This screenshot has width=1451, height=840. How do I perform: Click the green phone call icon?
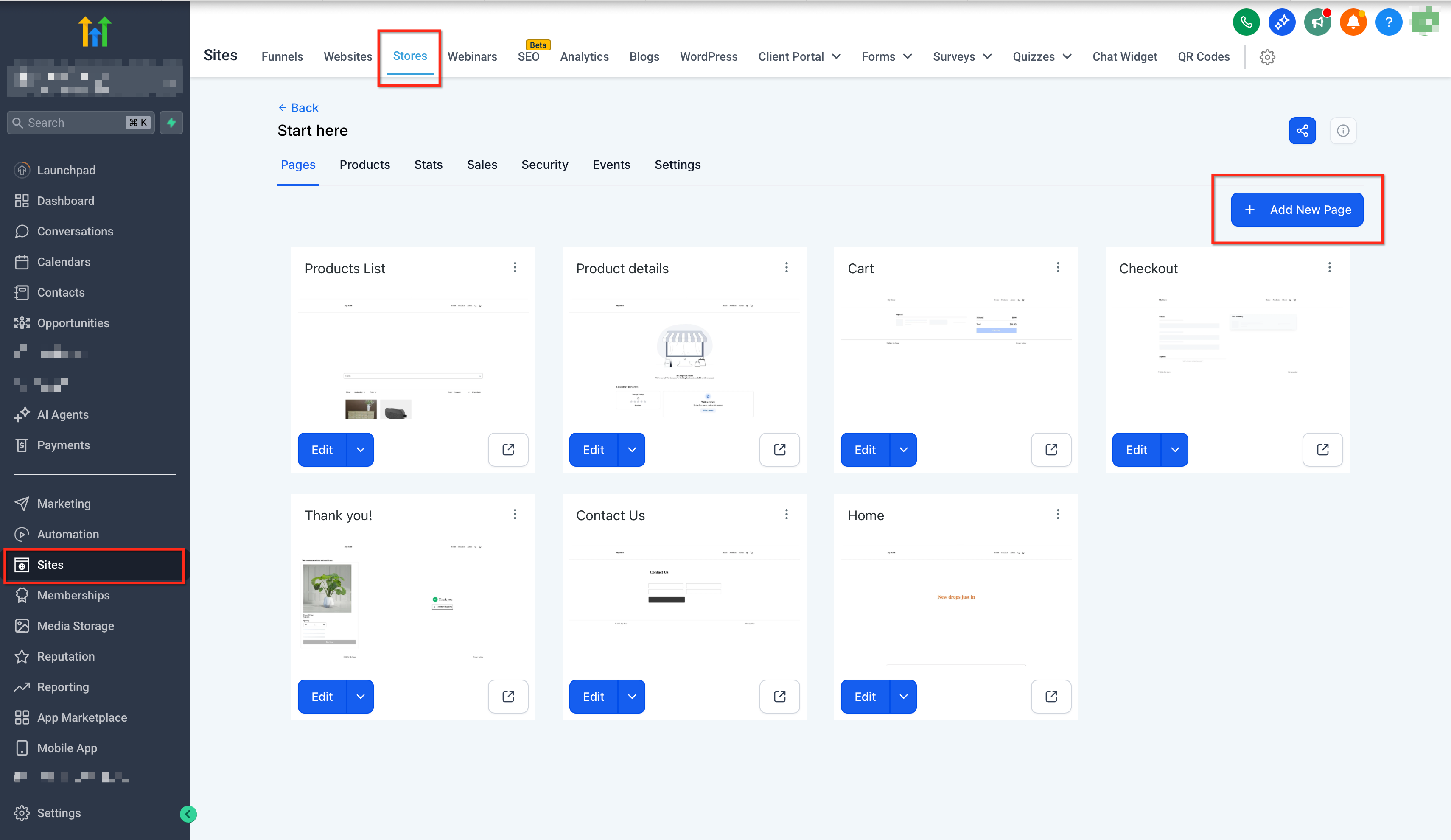pyautogui.click(x=1246, y=22)
